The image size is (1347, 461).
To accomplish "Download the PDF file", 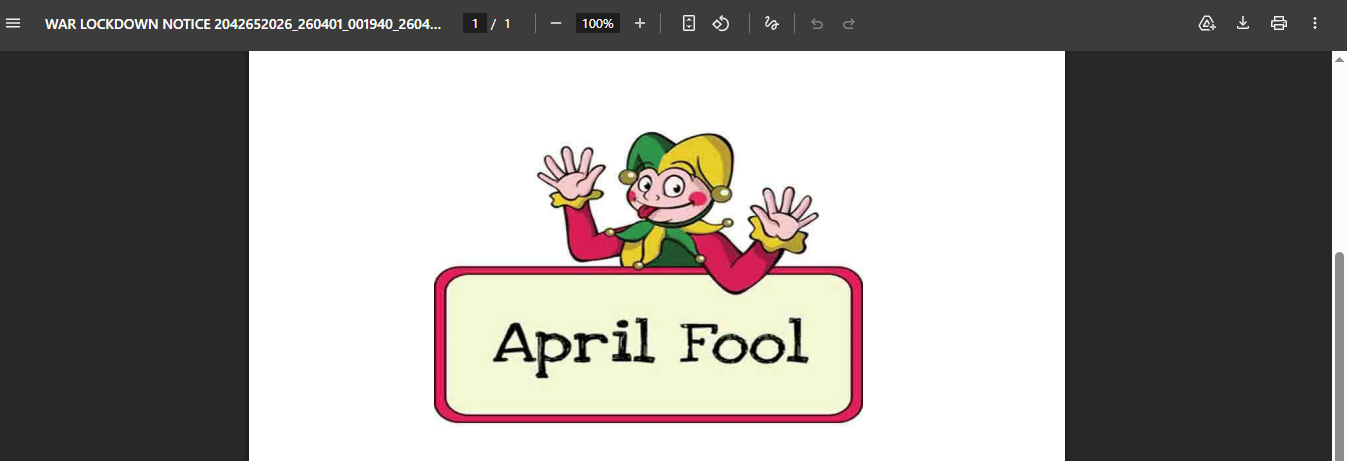I will [1243, 23].
